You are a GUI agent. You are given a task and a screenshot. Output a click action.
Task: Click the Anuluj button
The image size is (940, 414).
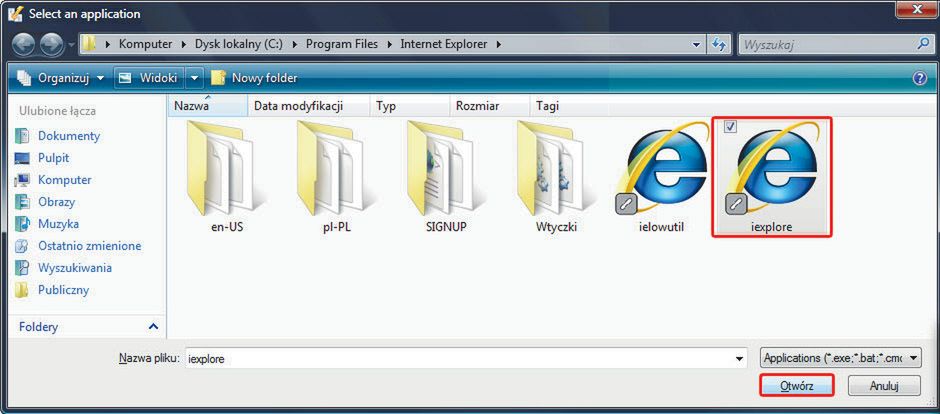884,386
